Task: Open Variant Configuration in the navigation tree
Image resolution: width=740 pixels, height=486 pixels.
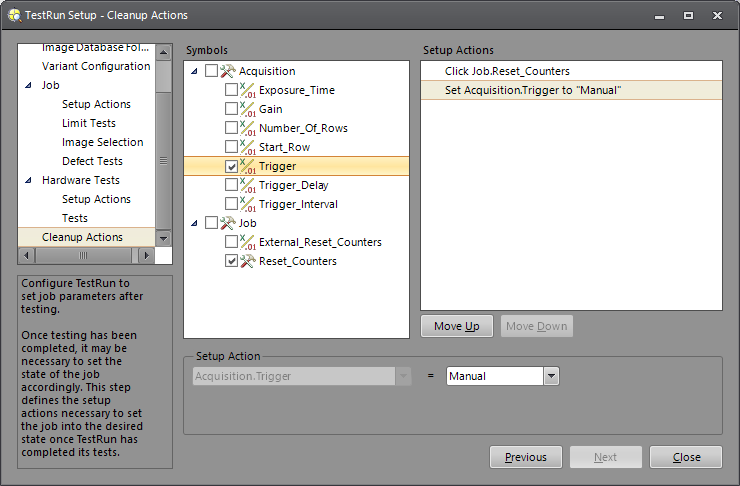Action: coord(96,66)
